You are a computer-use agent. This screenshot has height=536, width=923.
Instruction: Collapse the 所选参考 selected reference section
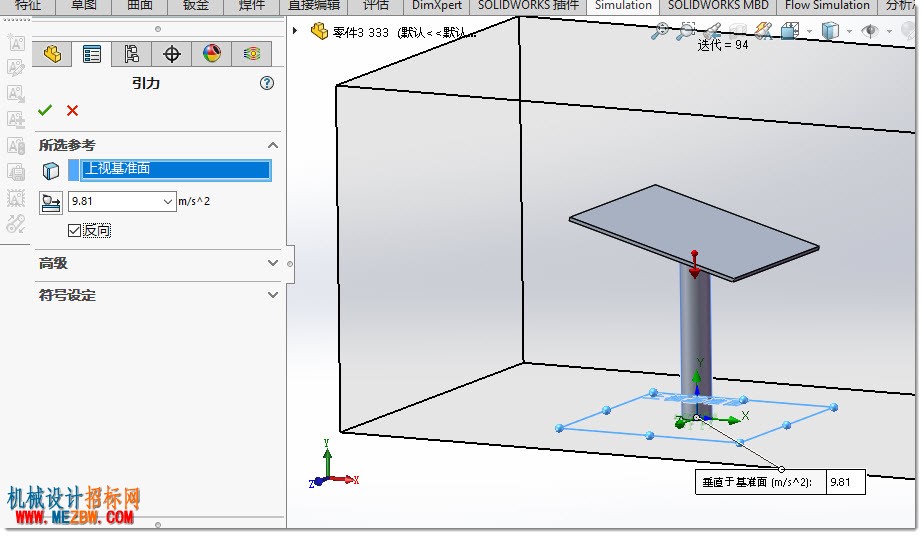click(x=273, y=145)
